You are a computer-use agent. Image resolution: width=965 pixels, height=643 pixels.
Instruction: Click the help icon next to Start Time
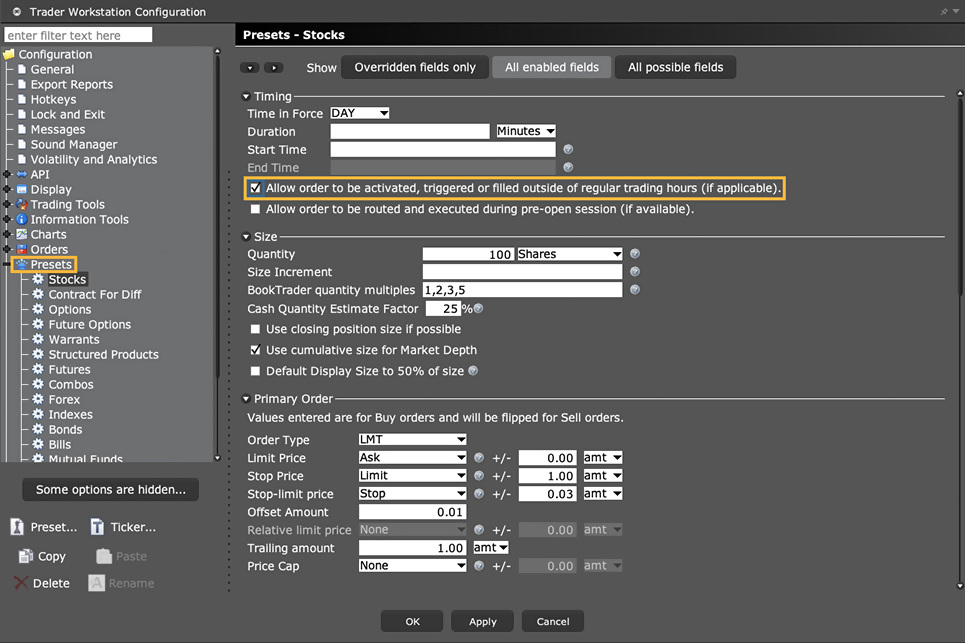click(x=568, y=149)
